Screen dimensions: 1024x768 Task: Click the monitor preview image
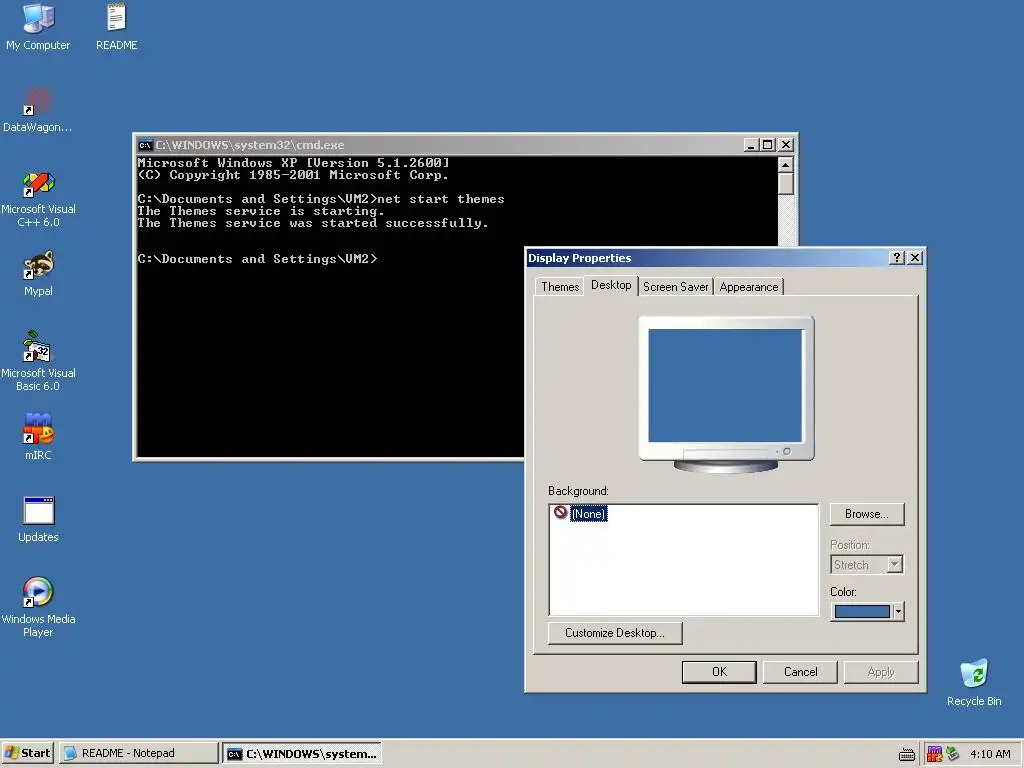[x=726, y=394]
